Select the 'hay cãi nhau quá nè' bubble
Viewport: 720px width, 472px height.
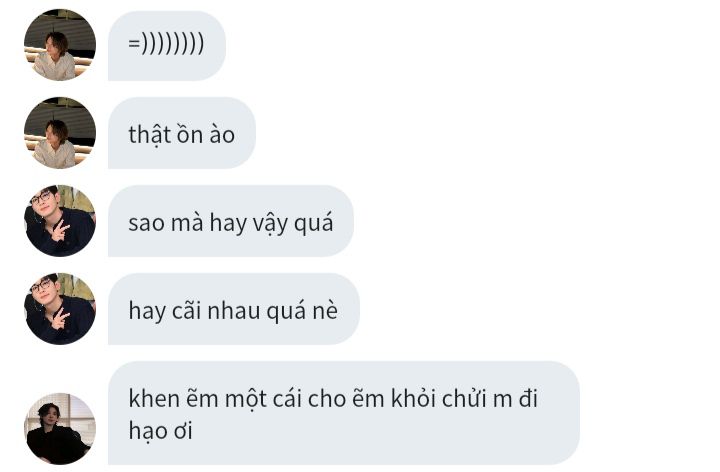pos(234,309)
